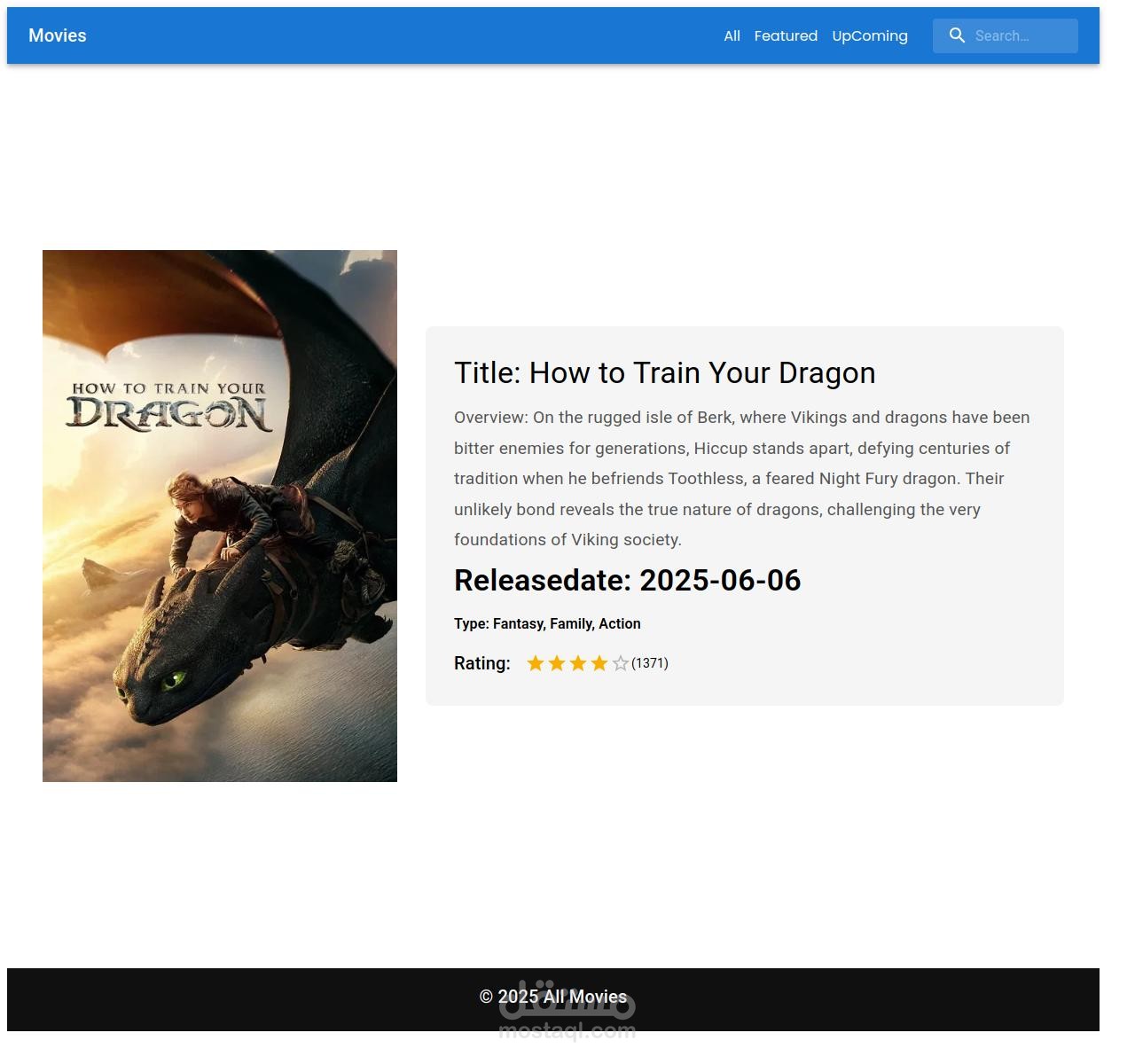Open the Featured movies tab

(786, 35)
